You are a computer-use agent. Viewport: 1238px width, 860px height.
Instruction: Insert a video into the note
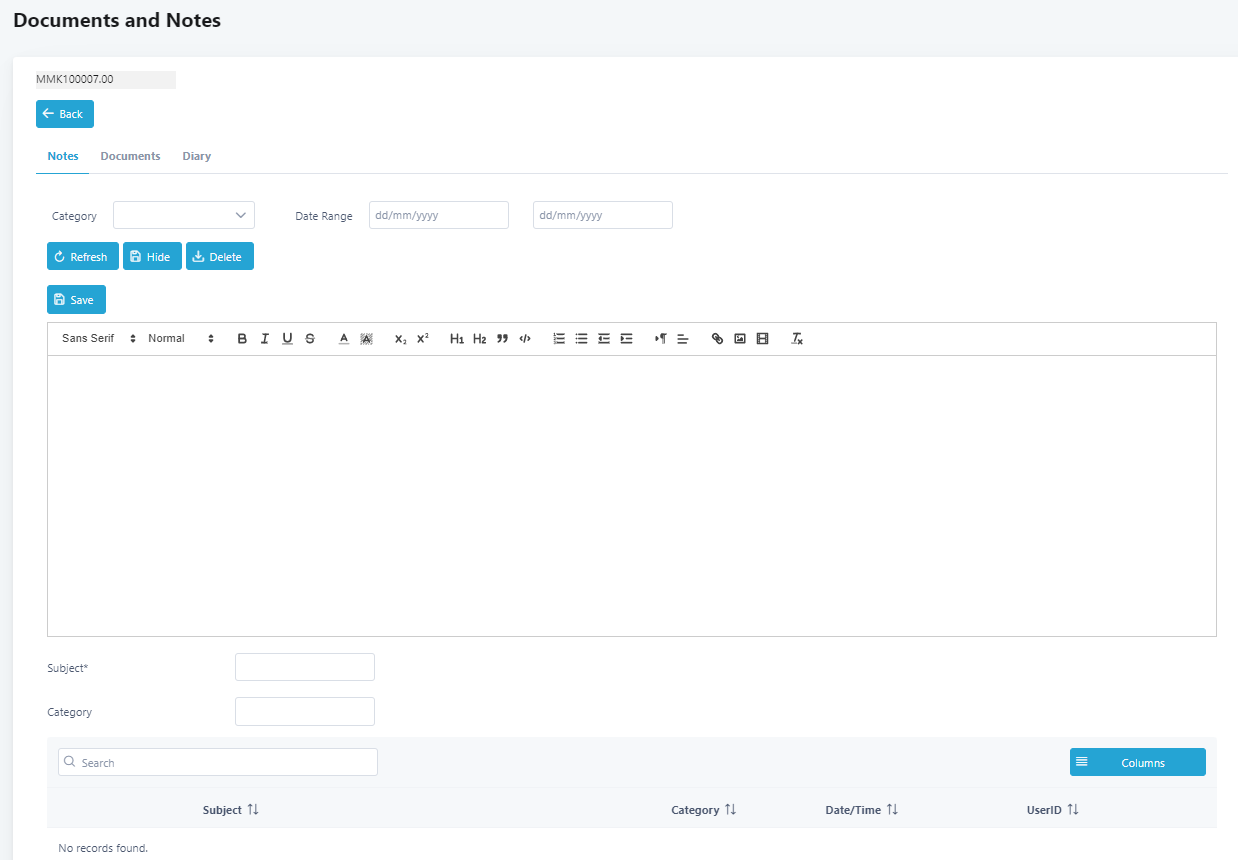coord(763,339)
